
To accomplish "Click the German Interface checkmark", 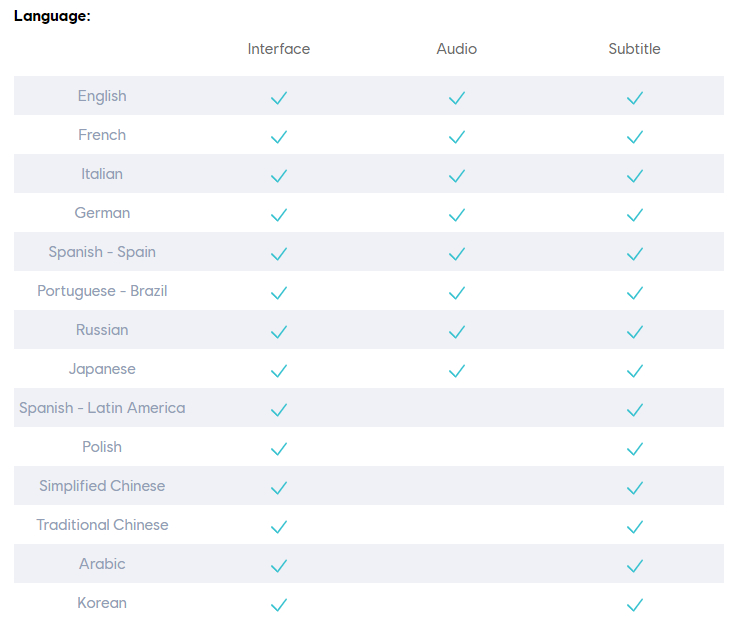I will point(279,215).
